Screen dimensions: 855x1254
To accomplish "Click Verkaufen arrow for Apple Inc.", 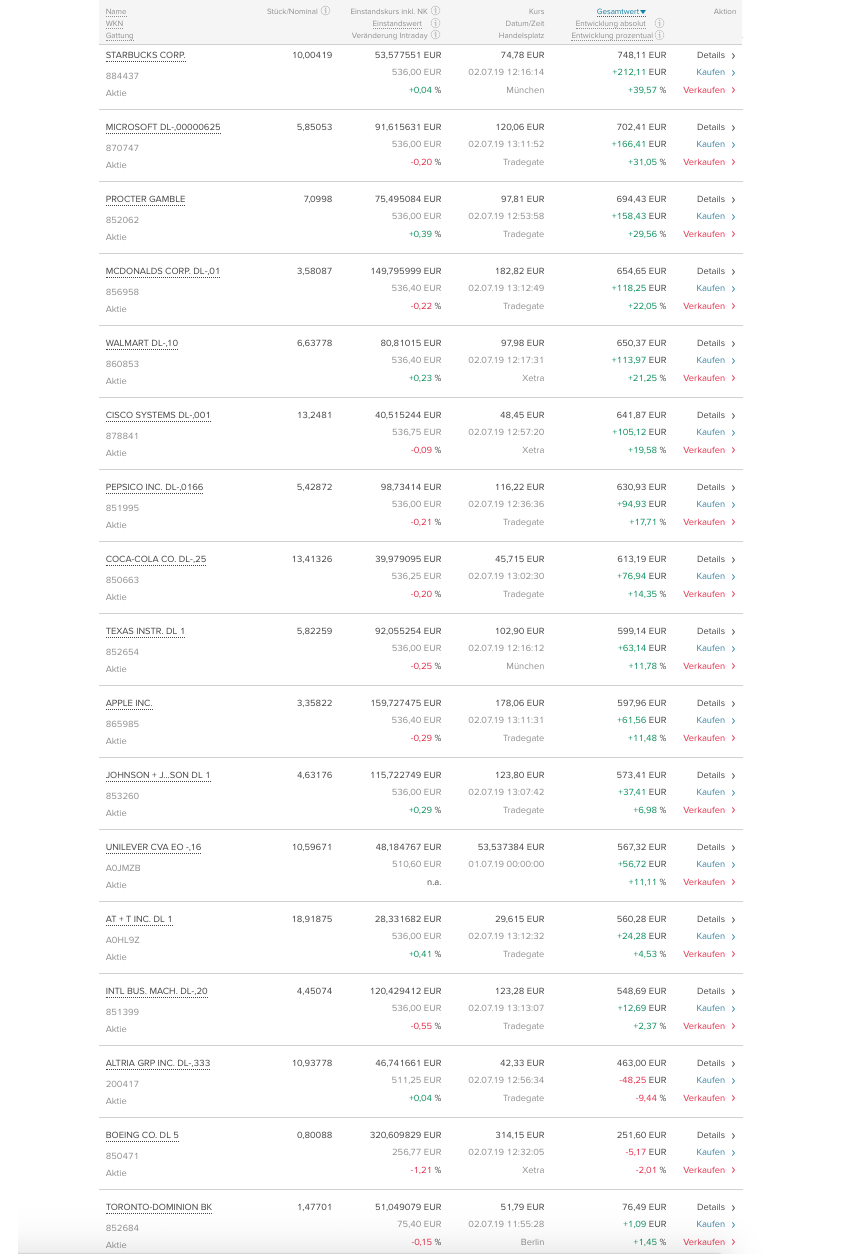I will [733, 738].
